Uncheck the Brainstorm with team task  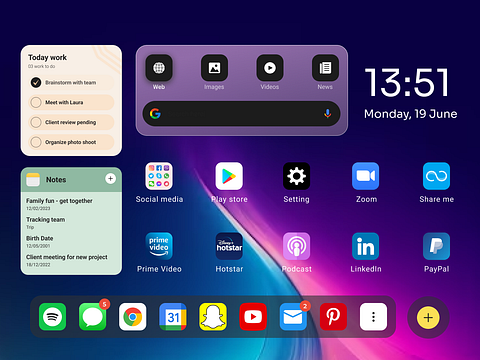[36, 82]
